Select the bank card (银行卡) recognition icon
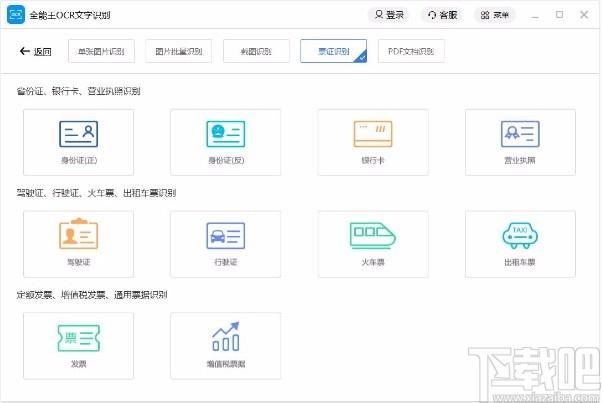 pyautogui.click(x=373, y=134)
